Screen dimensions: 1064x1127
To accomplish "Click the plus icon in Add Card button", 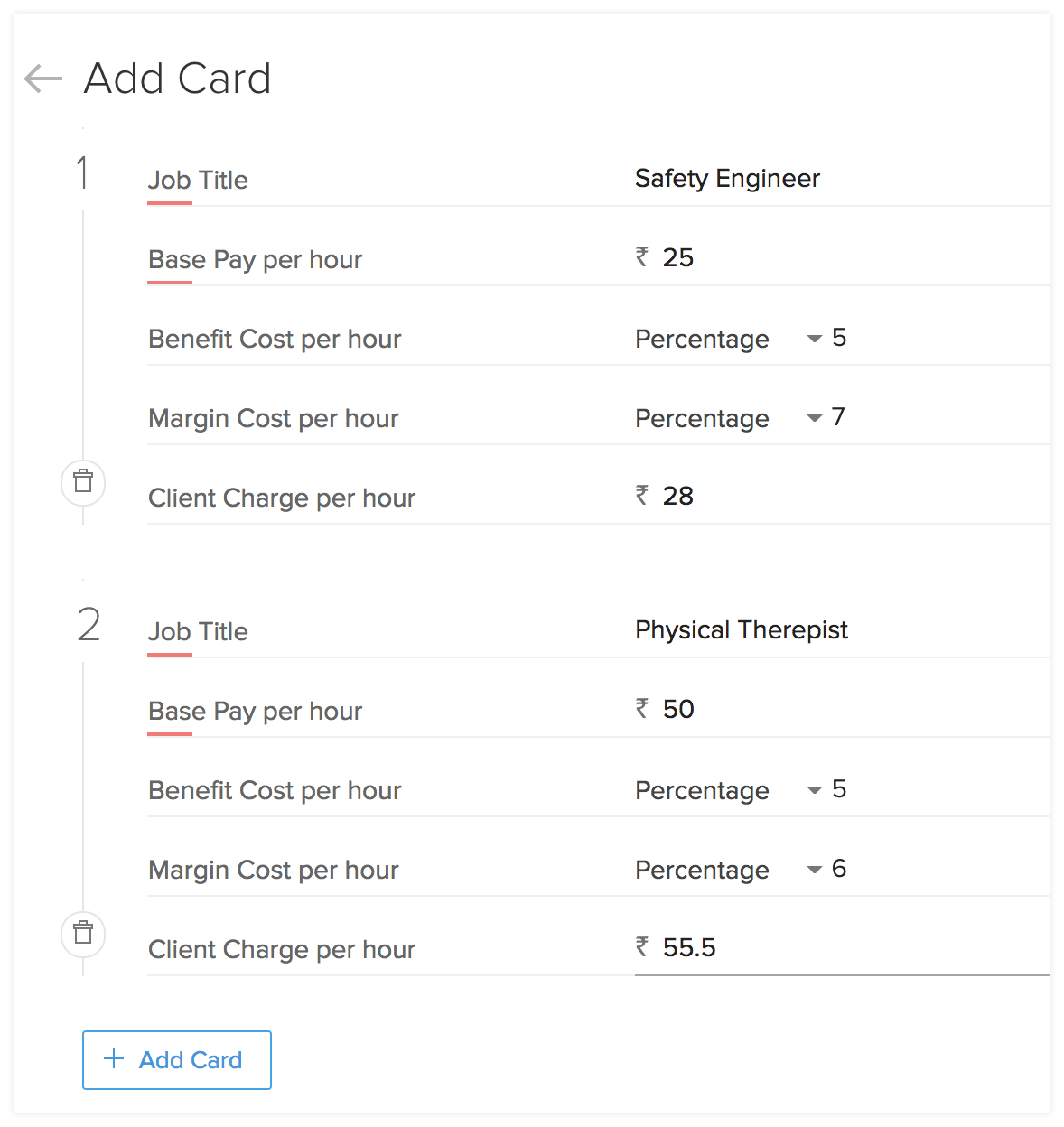I will (x=114, y=1059).
